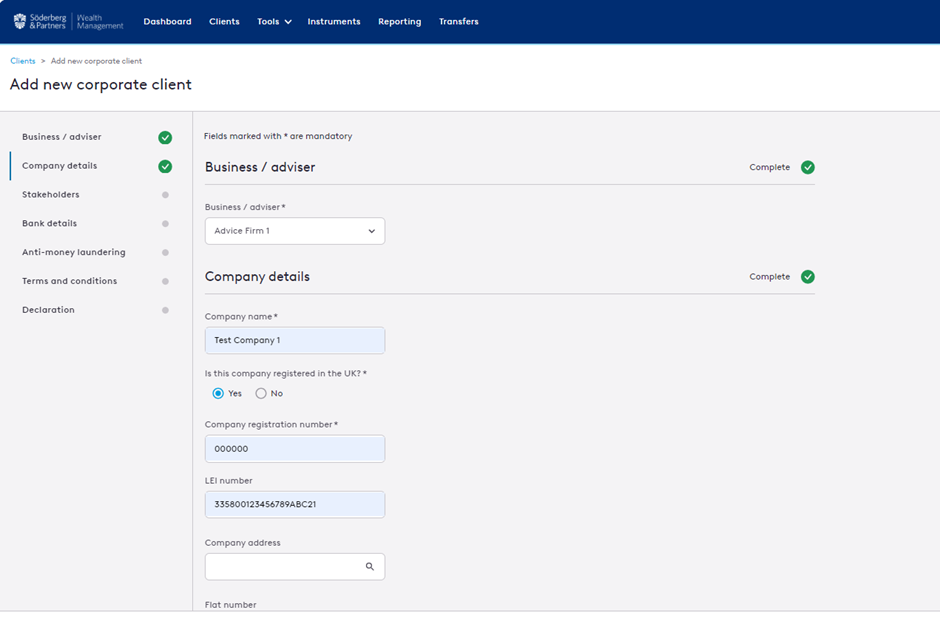Click Complete checkmark in Company details header
The width and height of the screenshot is (940, 624).
click(x=807, y=277)
